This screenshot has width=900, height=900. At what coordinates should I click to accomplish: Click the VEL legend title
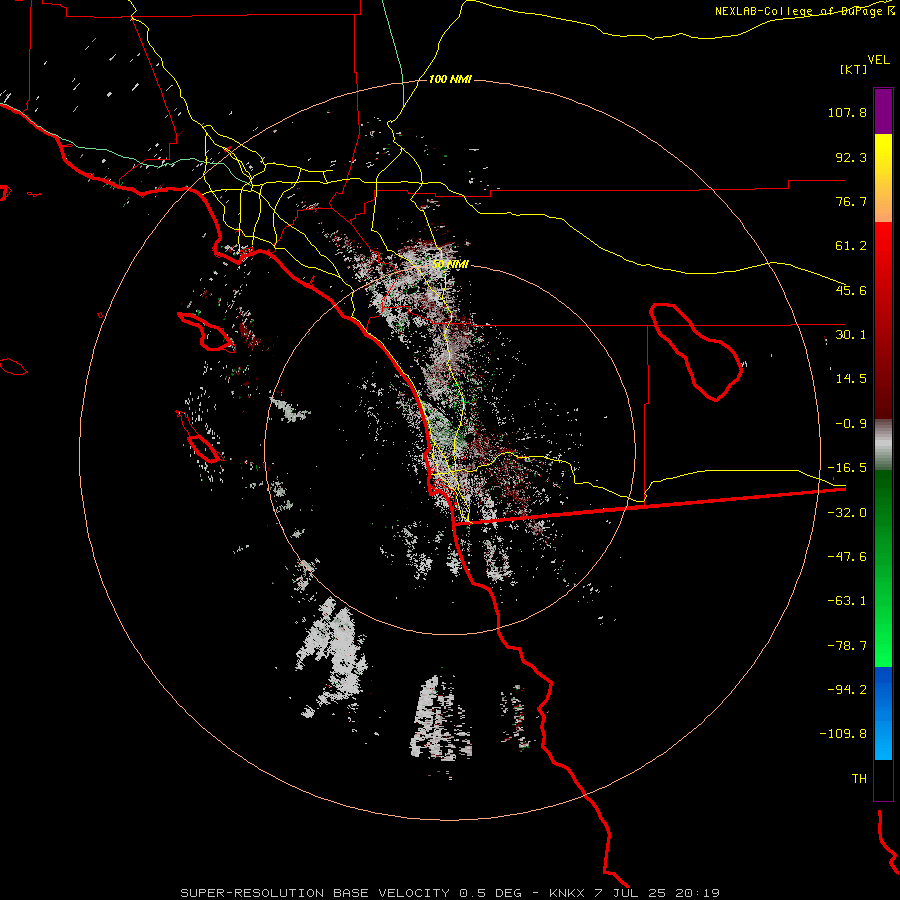[x=878, y=60]
